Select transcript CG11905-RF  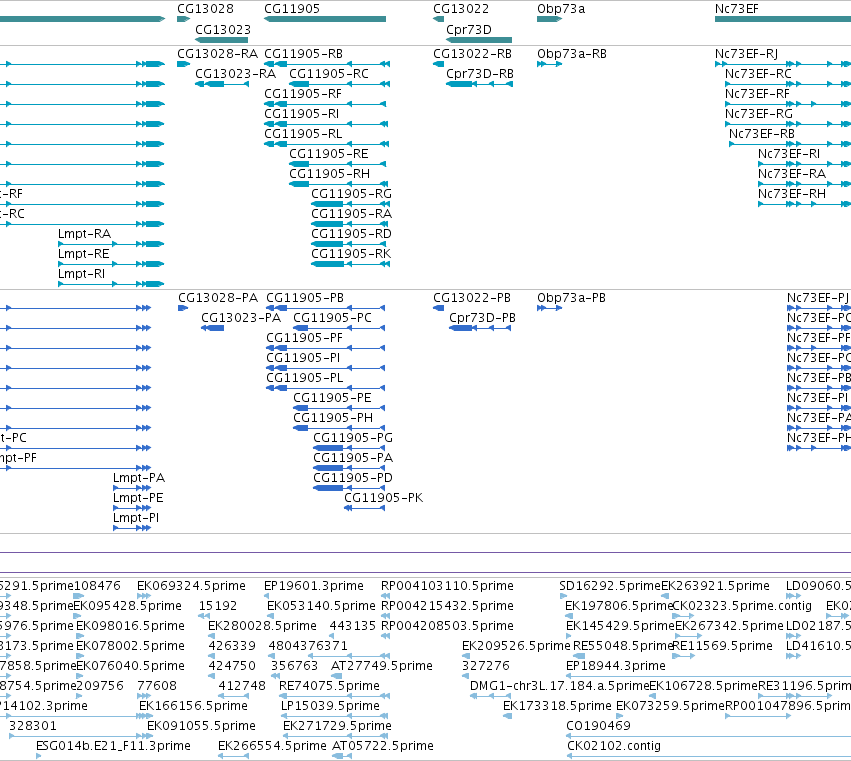(303, 94)
